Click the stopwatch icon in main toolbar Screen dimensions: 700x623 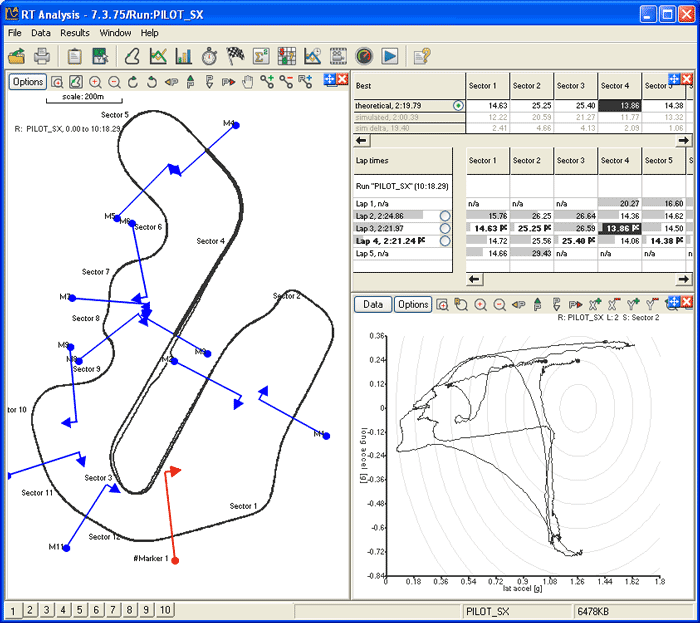click(x=210, y=56)
